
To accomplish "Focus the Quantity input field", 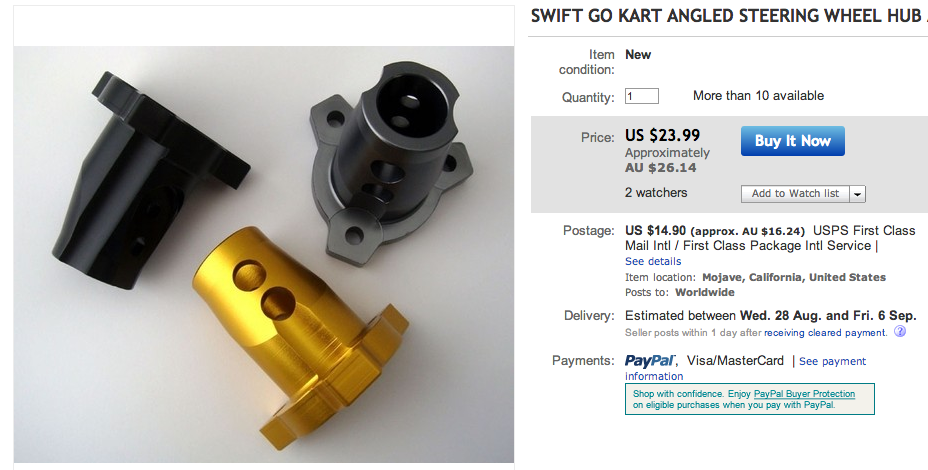I will click(x=642, y=96).
